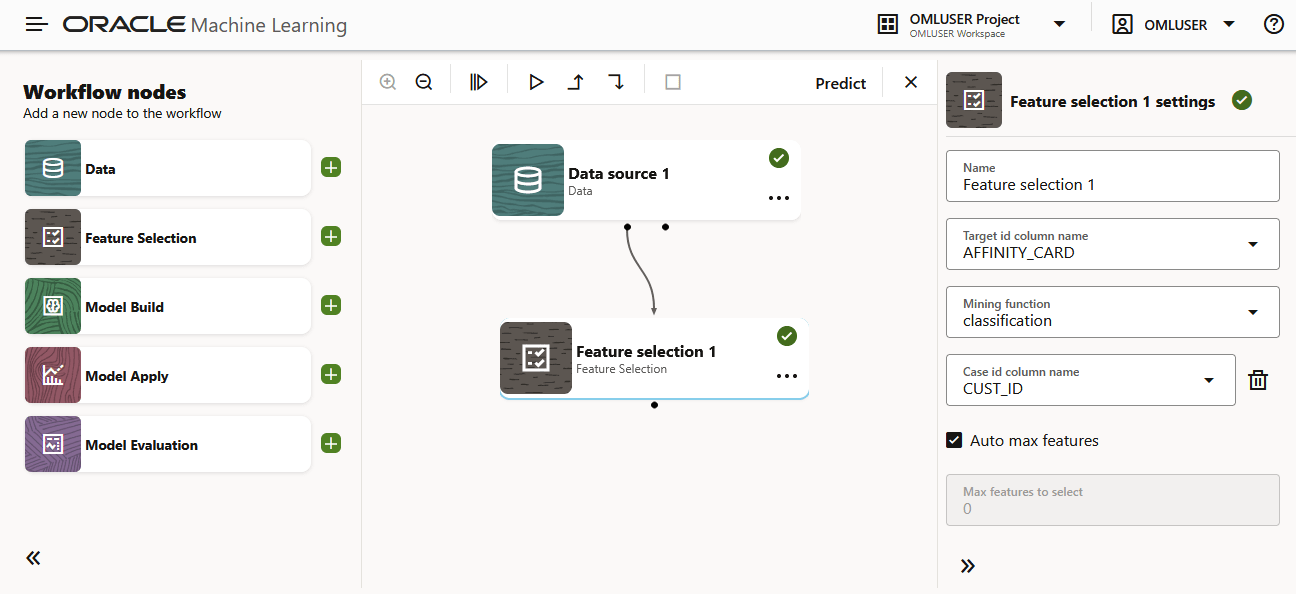Click the Model Apply workflow node card

click(x=168, y=375)
